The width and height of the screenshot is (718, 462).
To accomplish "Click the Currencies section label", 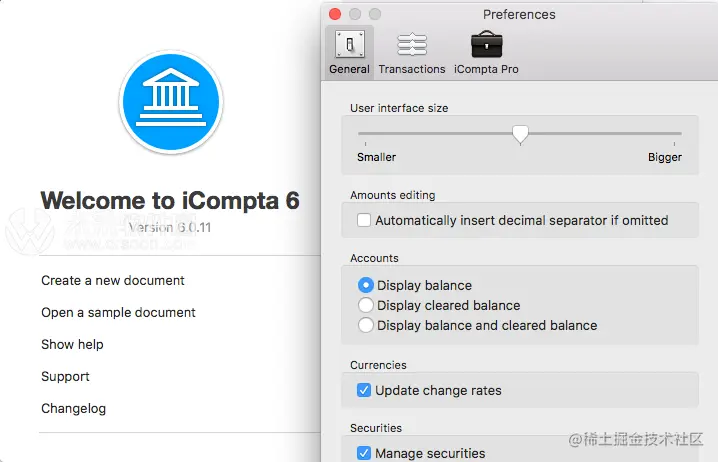I will click(x=378, y=365).
